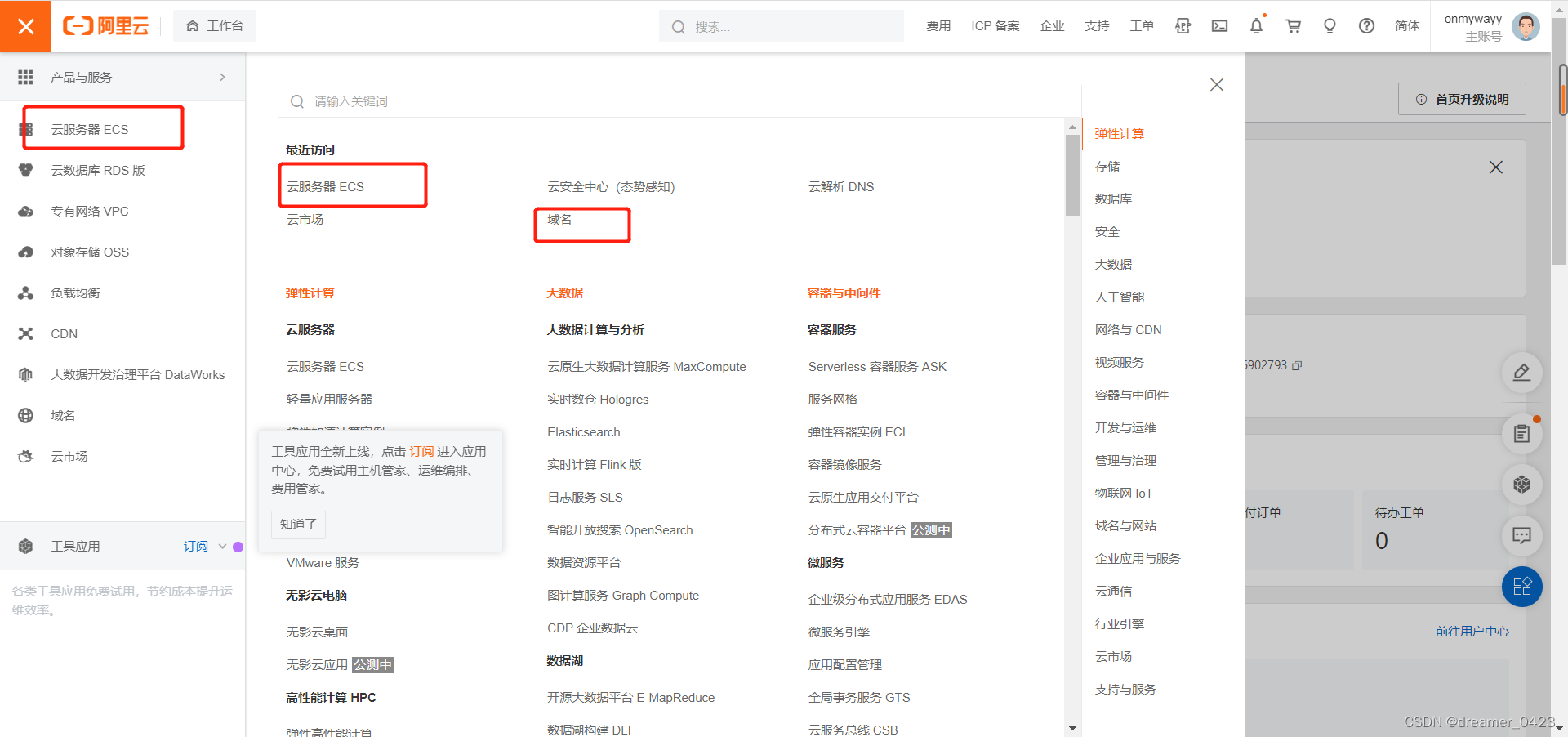The width and height of the screenshot is (1568, 737).
Task: Expand the 工具应用 dropdown chevron
Action: (x=222, y=546)
